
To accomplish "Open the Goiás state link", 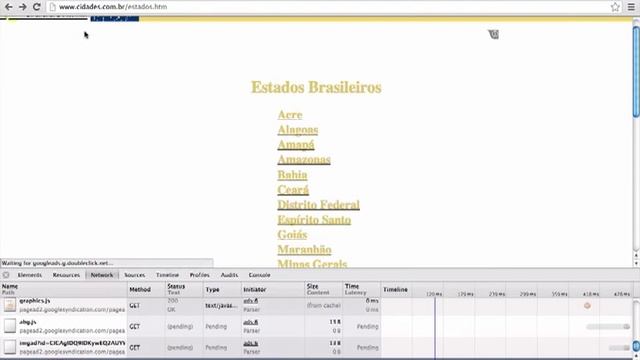I will click(x=292, y=235).
